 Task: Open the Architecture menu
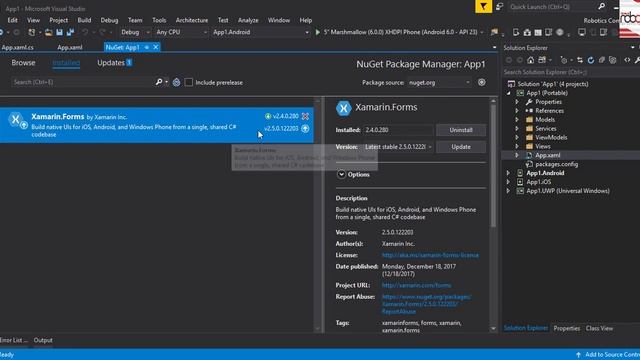[192, 20]
